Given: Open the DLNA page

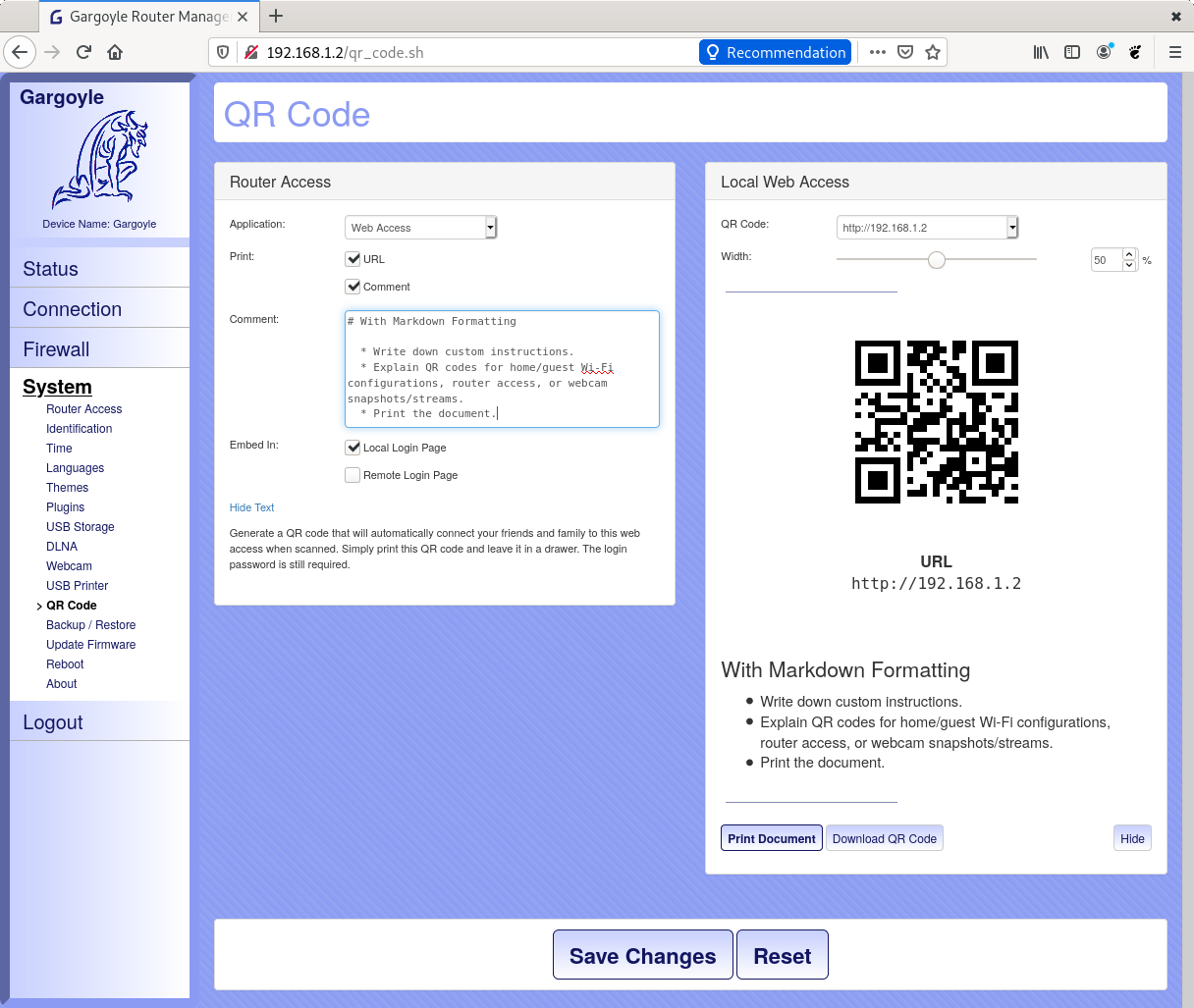Looking at the screenshot, I should 62,547.
